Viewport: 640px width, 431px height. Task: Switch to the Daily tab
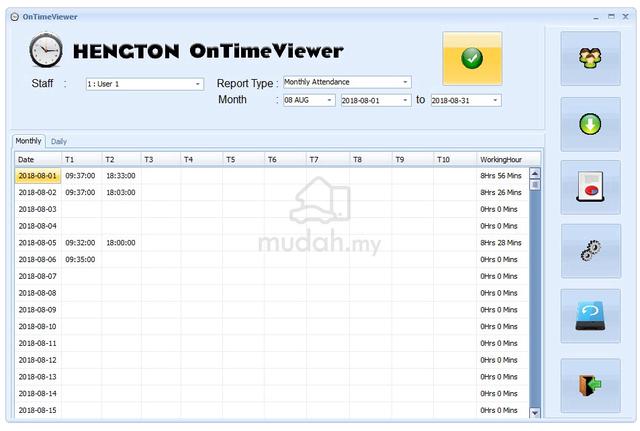coord(59,141)
